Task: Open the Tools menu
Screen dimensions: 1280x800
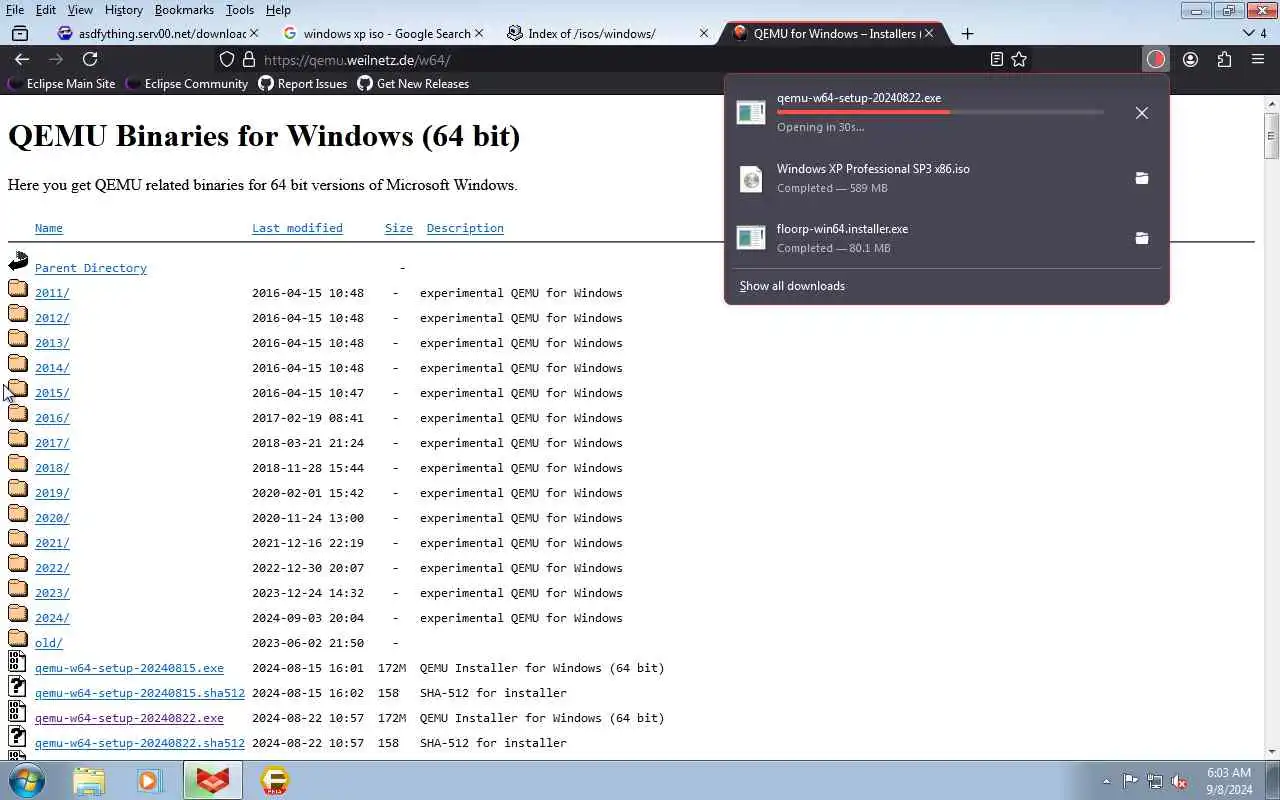Action: 240,10
